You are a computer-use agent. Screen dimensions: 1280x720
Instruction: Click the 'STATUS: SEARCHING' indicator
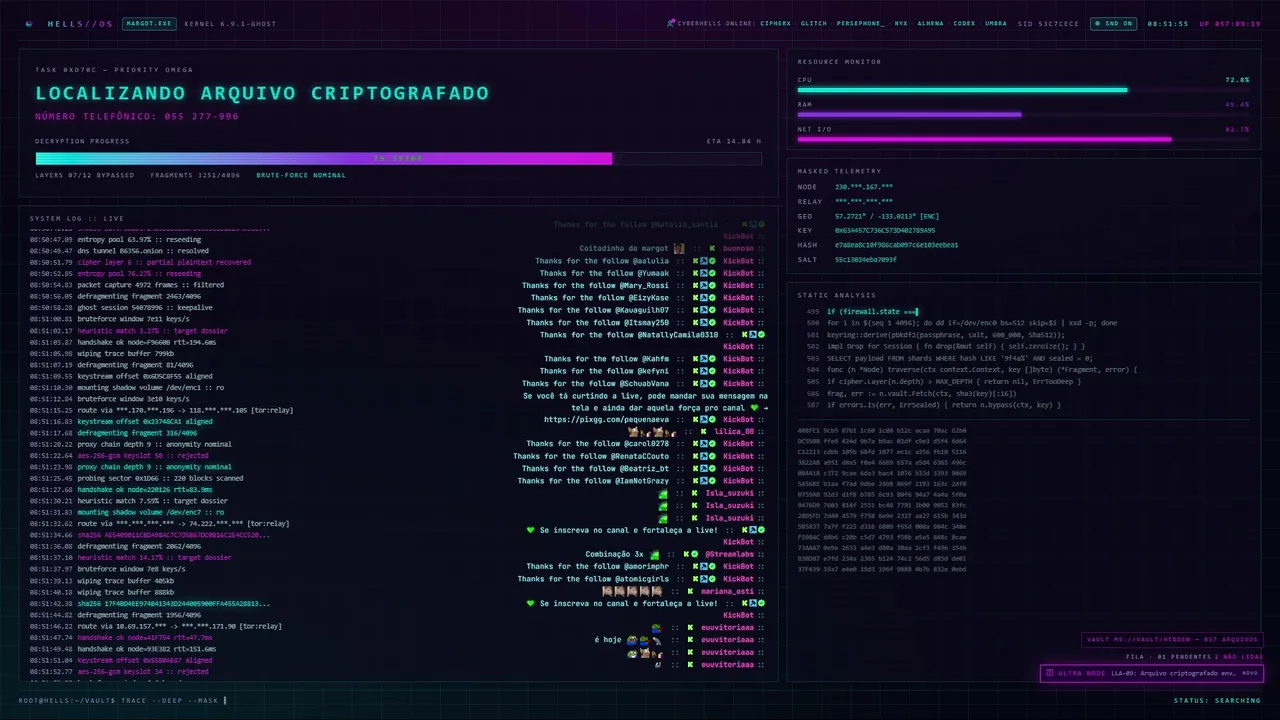coord(1217,700)
